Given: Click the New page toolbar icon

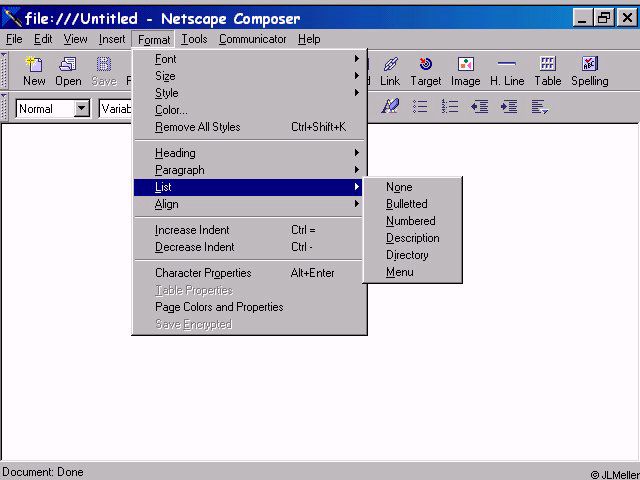Looking at the screenshot, I should tap(34, 71).
